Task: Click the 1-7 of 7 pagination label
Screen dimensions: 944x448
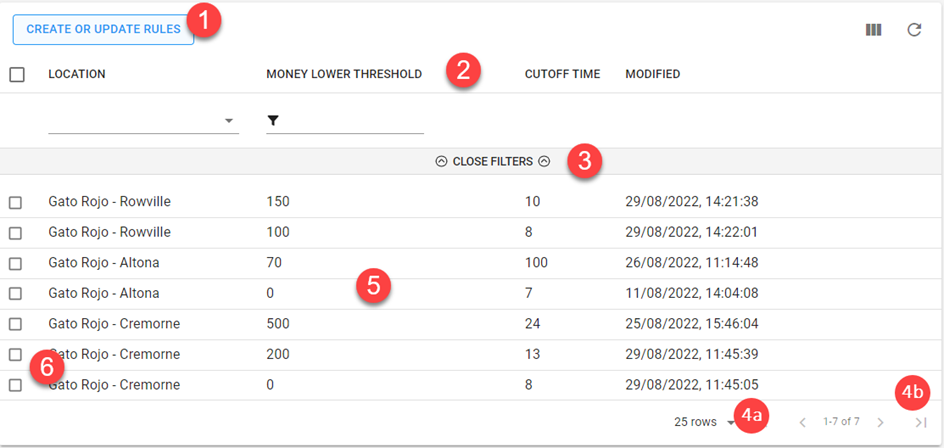Action: [x=841, y=422]
